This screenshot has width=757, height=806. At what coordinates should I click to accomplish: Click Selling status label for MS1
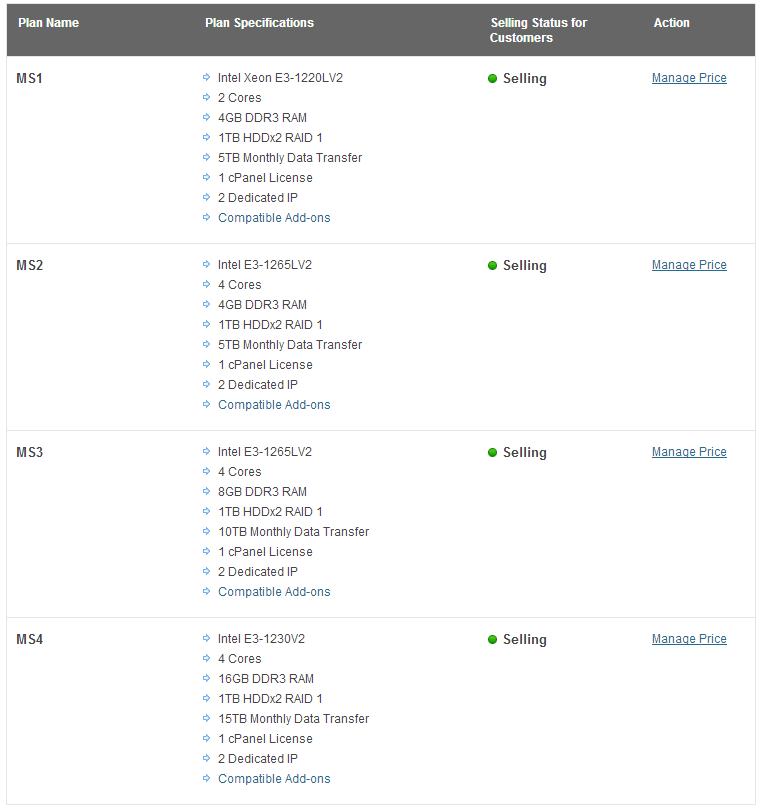pos(525,79)
